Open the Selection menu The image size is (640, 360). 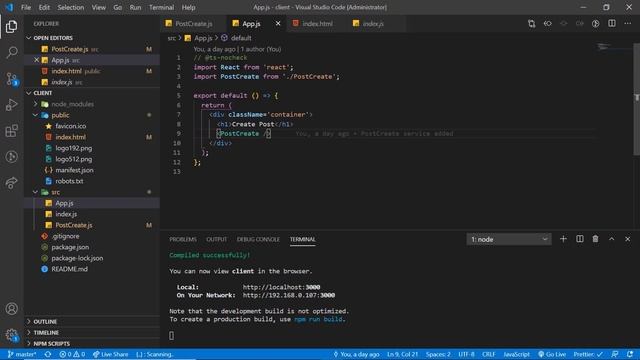[x=71, y=7]
